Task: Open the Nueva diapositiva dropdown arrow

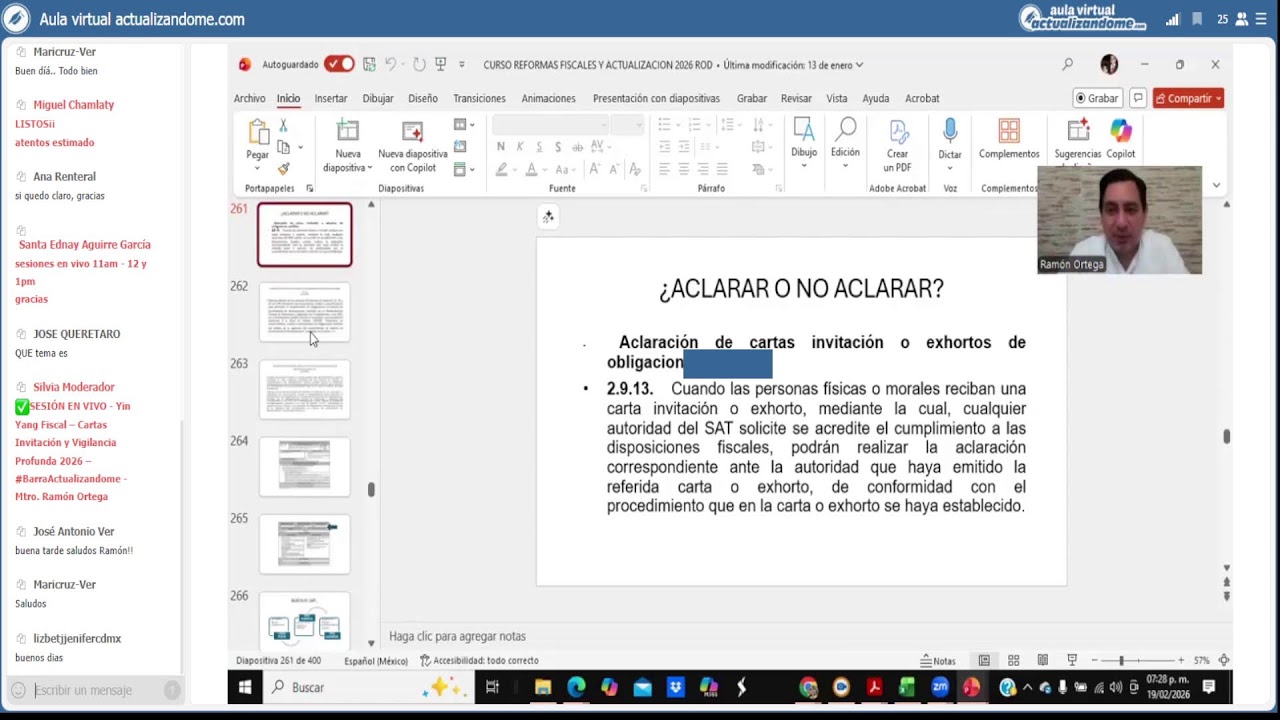Action: point(370,167)
